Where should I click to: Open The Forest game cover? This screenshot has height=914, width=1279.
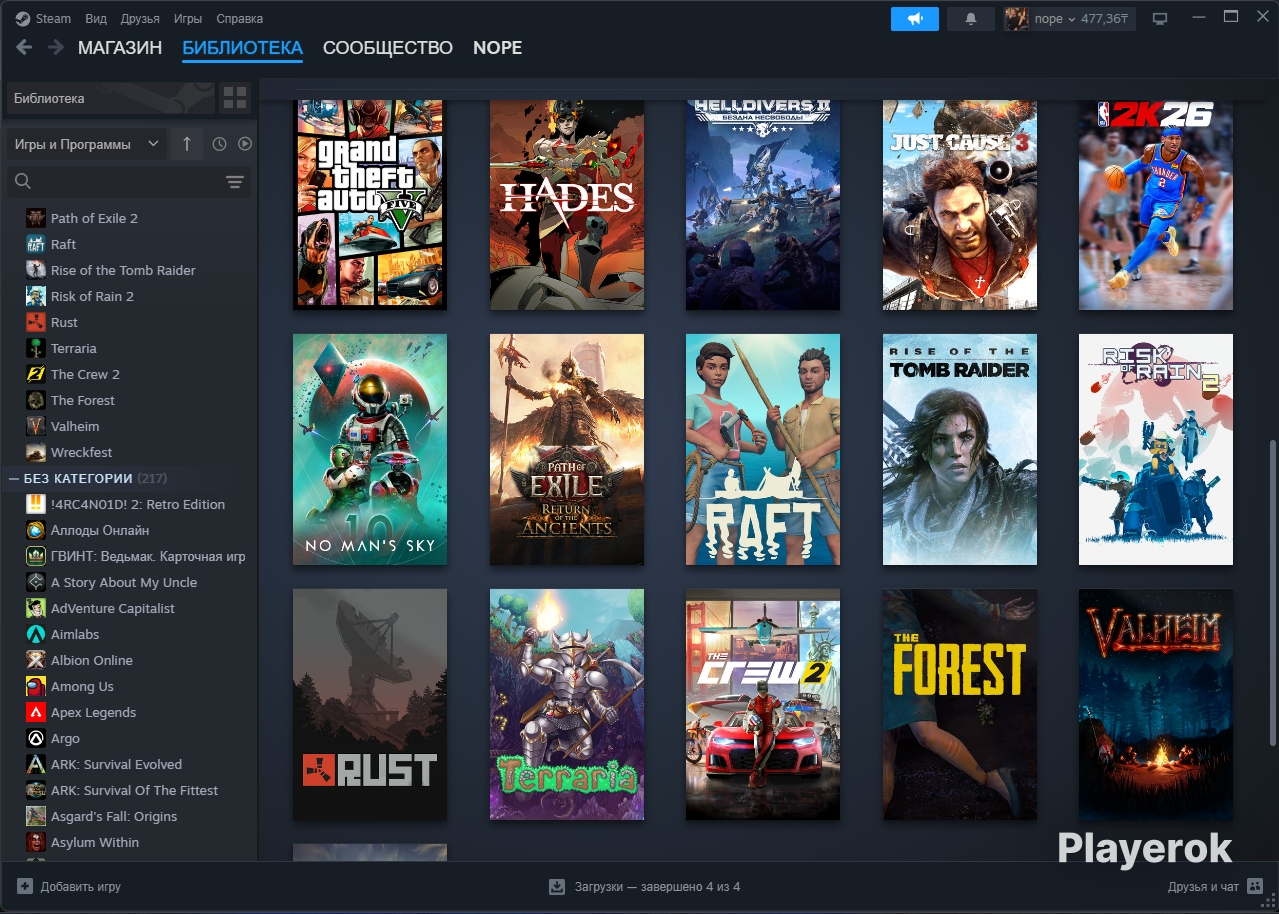(960, 705)
